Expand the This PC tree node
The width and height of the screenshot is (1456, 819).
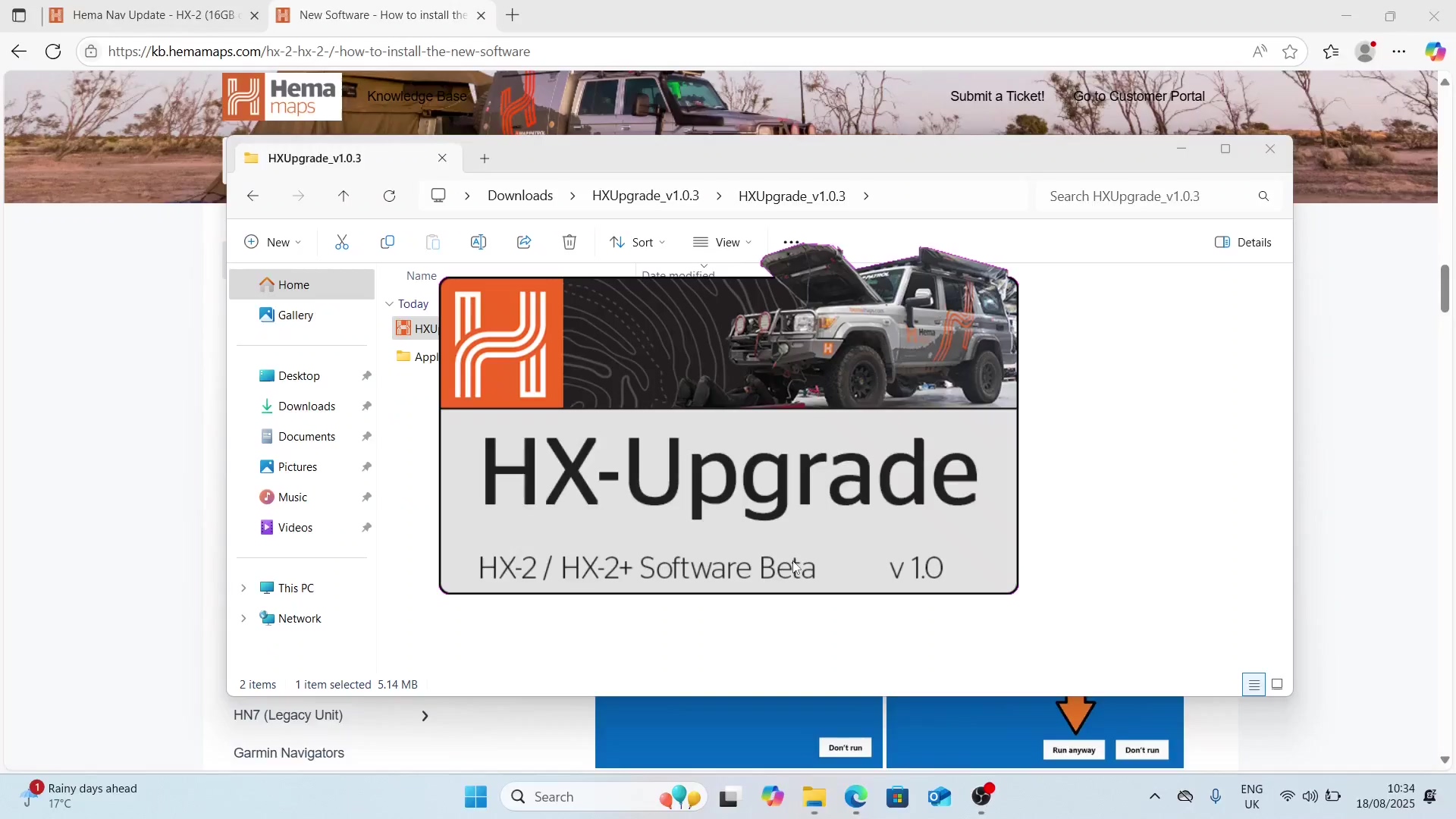coord(243,588)
